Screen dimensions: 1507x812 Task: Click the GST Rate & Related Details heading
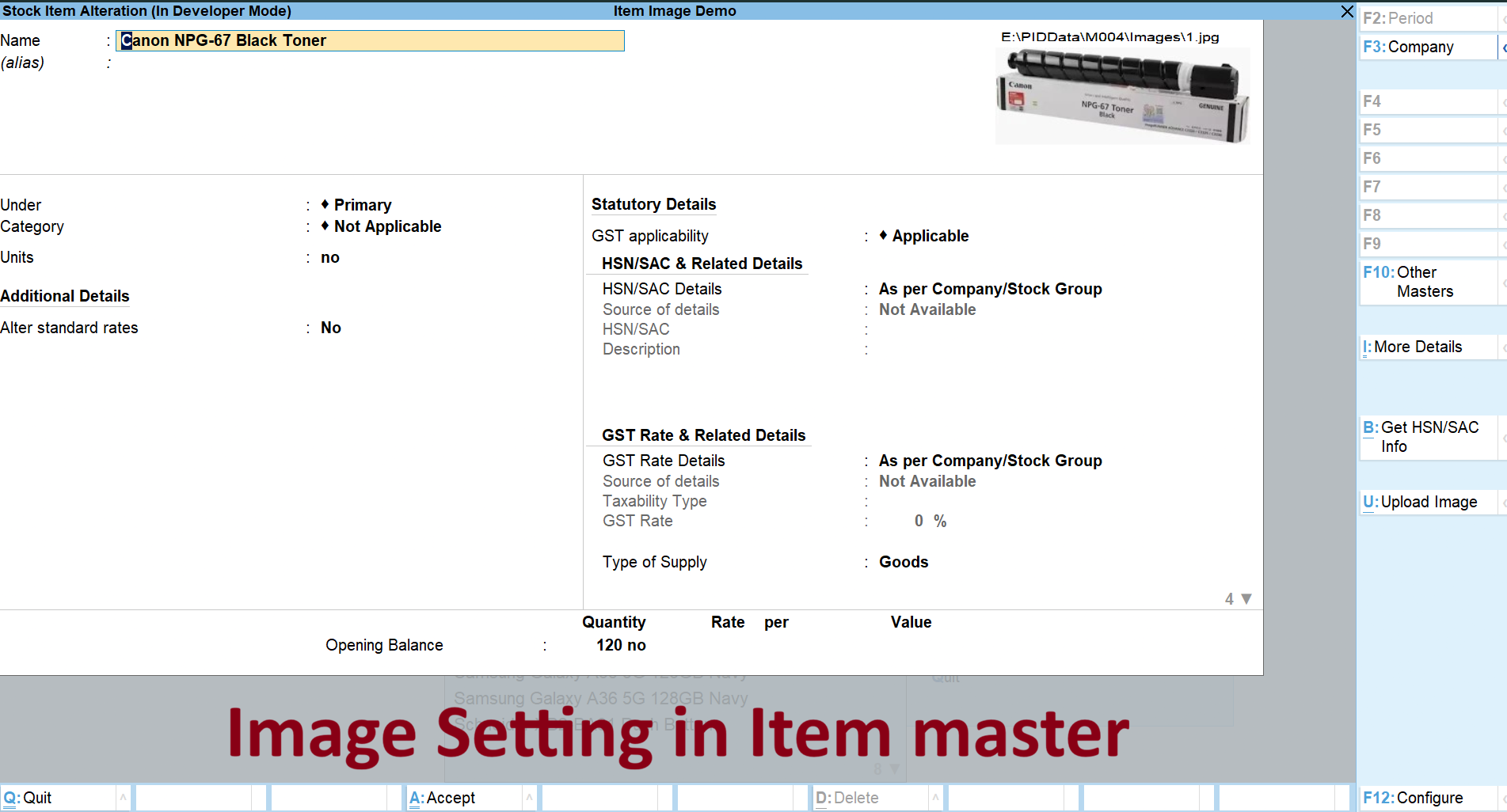coord(704,435)
